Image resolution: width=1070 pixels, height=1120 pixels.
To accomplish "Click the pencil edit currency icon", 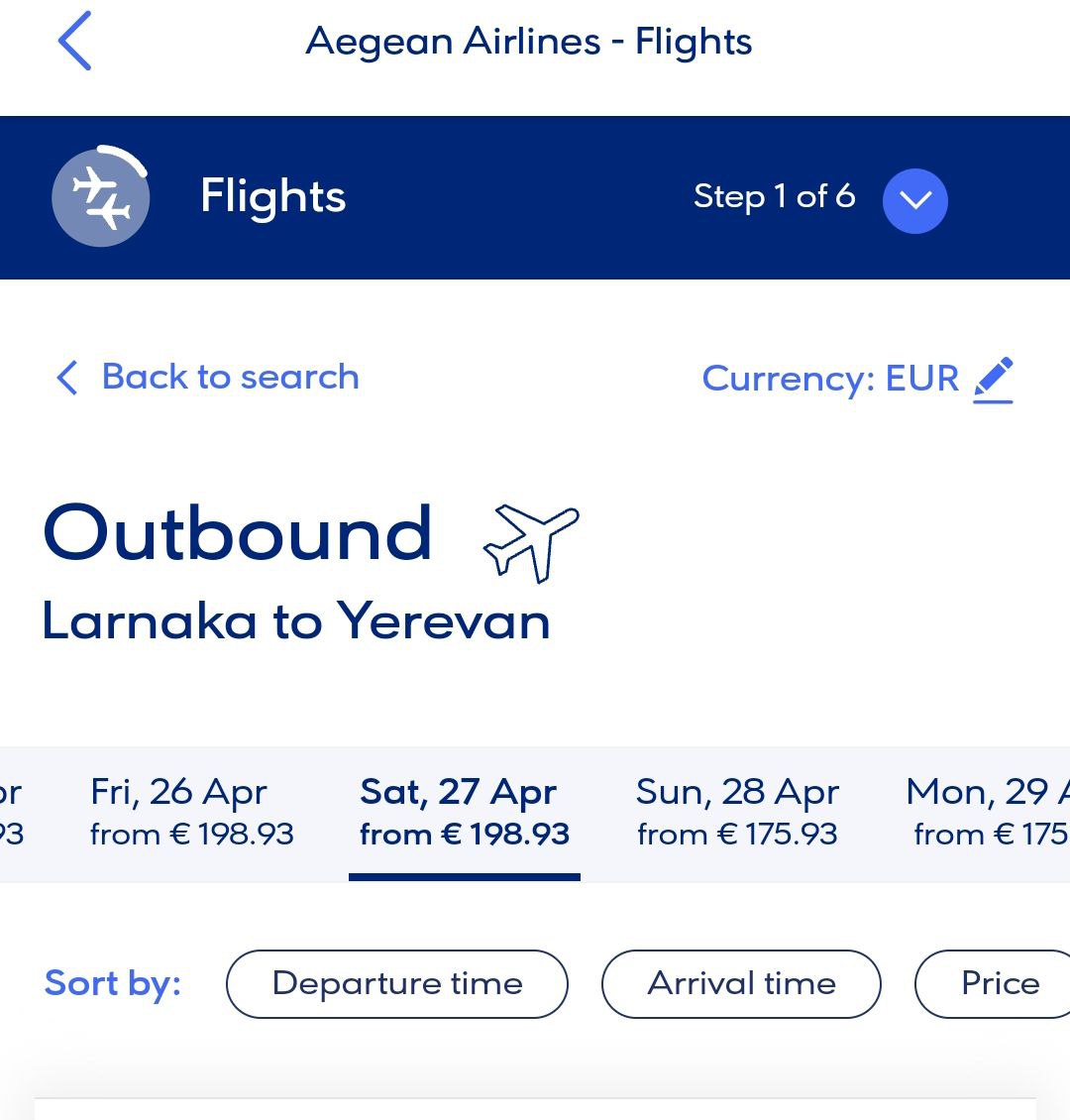I will coord(994,380).
